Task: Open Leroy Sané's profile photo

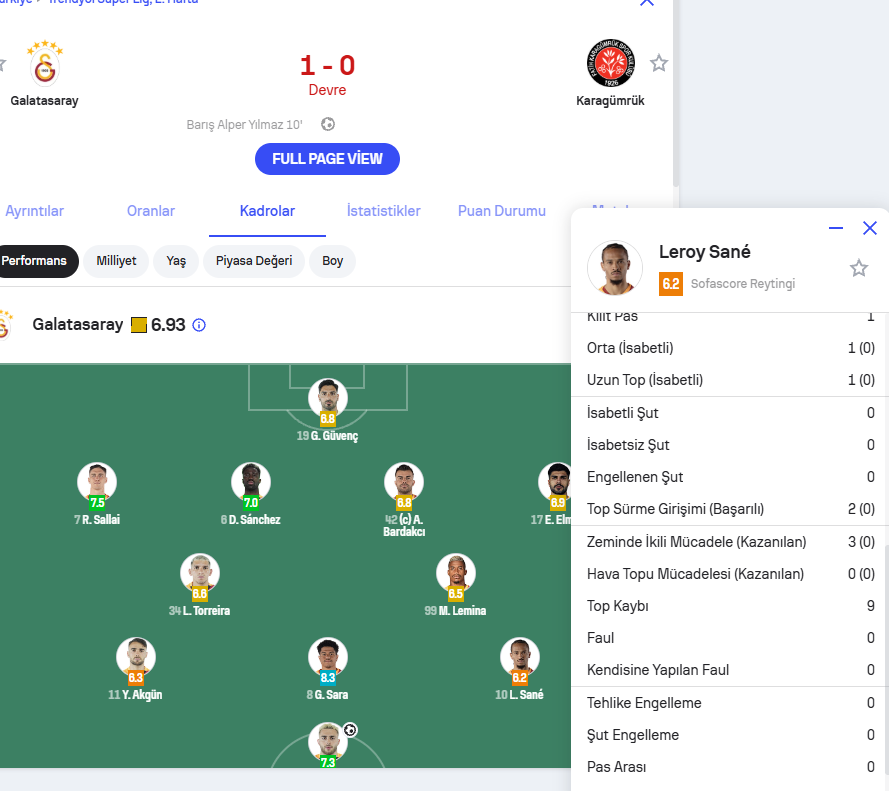Action: click(615, 268)
